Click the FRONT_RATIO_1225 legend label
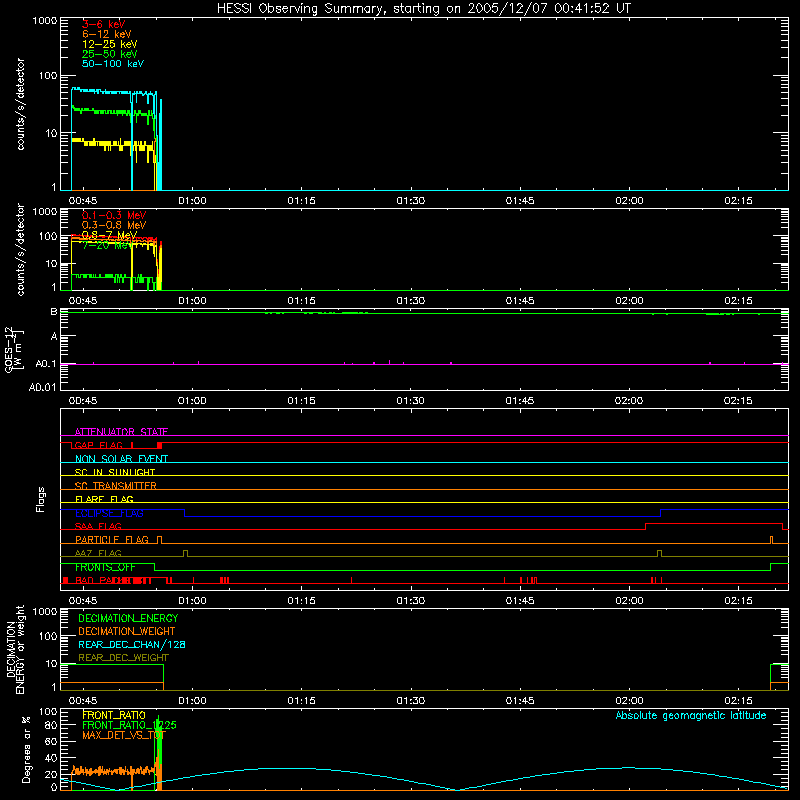 point(129,725)
